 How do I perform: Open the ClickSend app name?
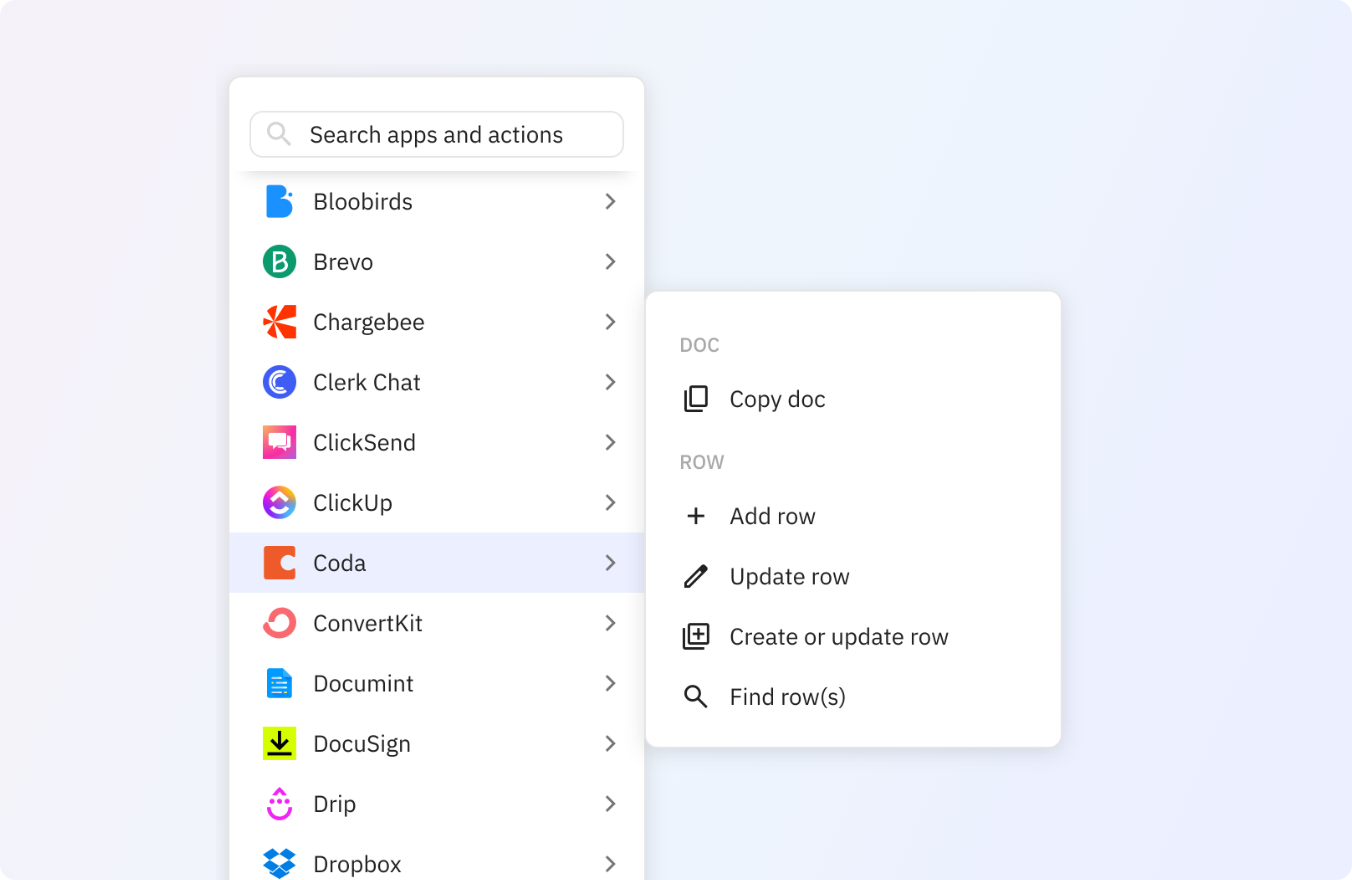[x=364, y=442]
